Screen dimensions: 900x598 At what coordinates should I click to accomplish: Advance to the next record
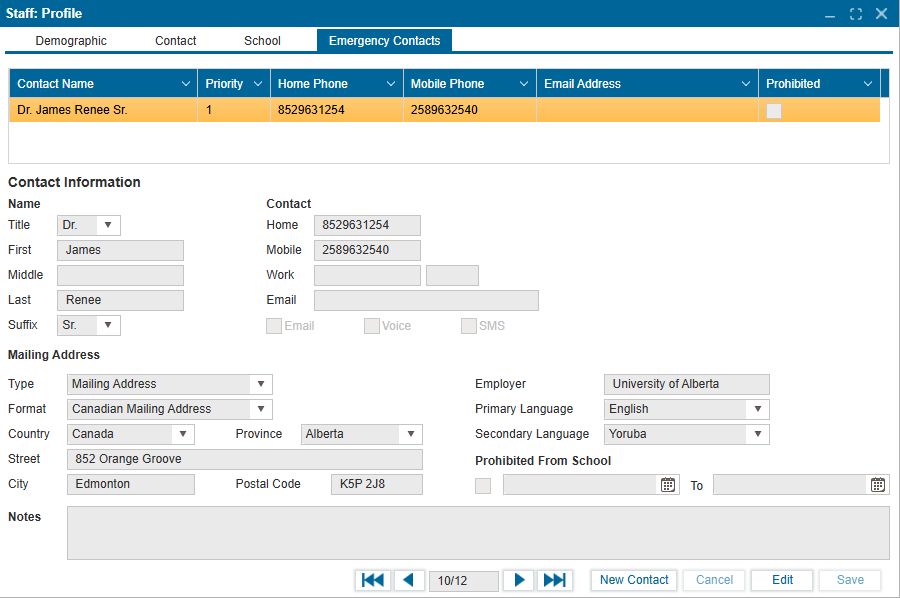[x=518, y=580]
